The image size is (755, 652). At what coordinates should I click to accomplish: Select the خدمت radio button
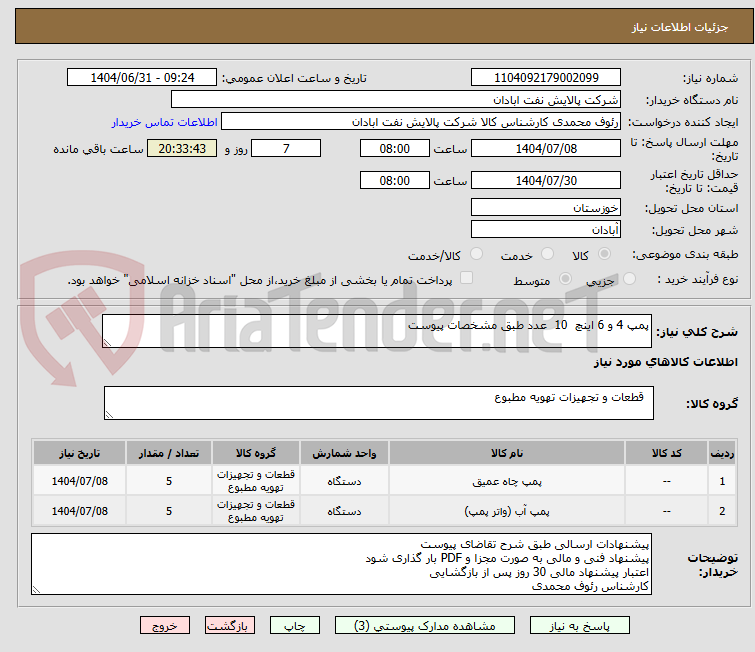[547, 254]
